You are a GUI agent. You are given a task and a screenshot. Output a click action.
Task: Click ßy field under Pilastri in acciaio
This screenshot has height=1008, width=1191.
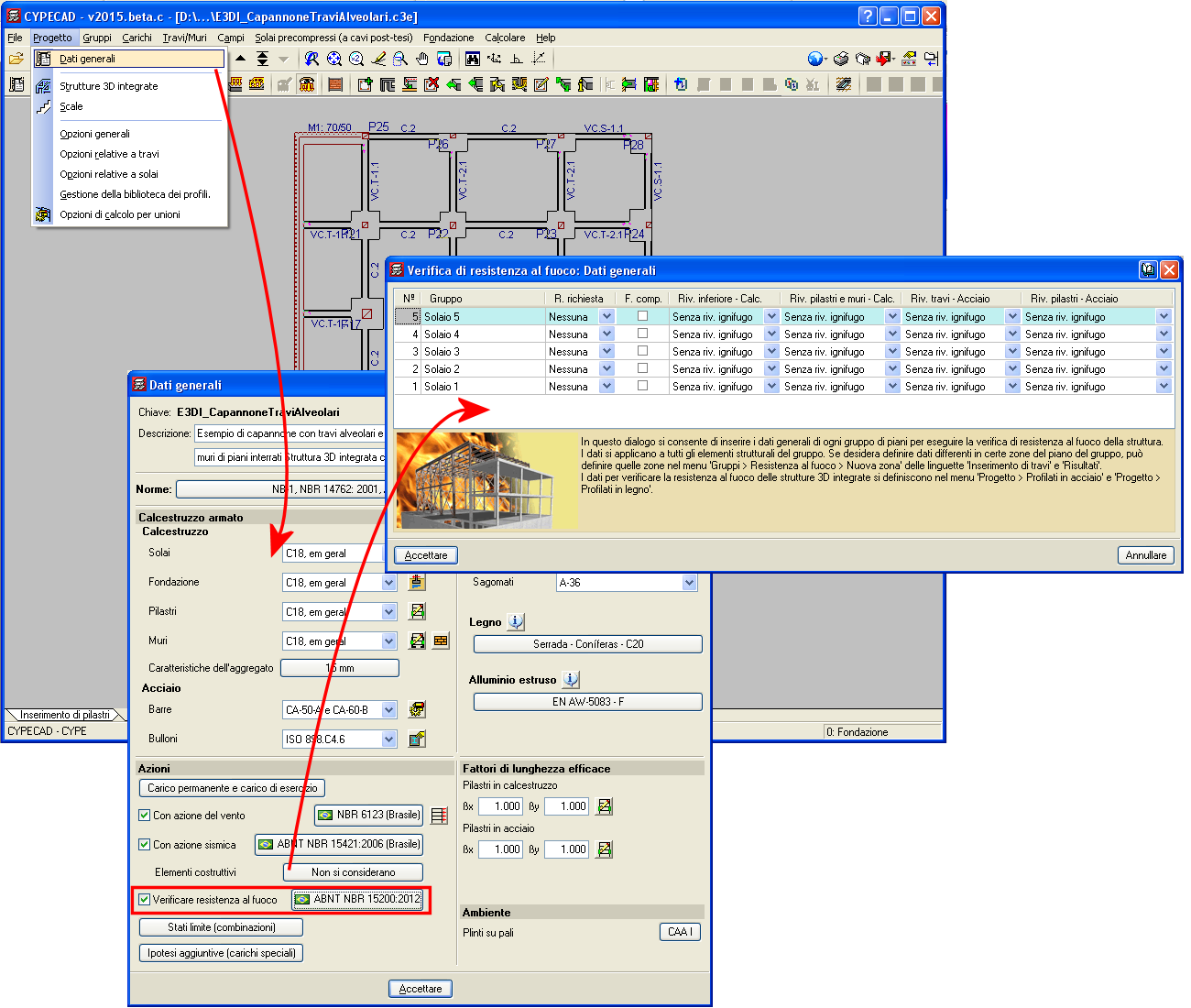[566, 849]
